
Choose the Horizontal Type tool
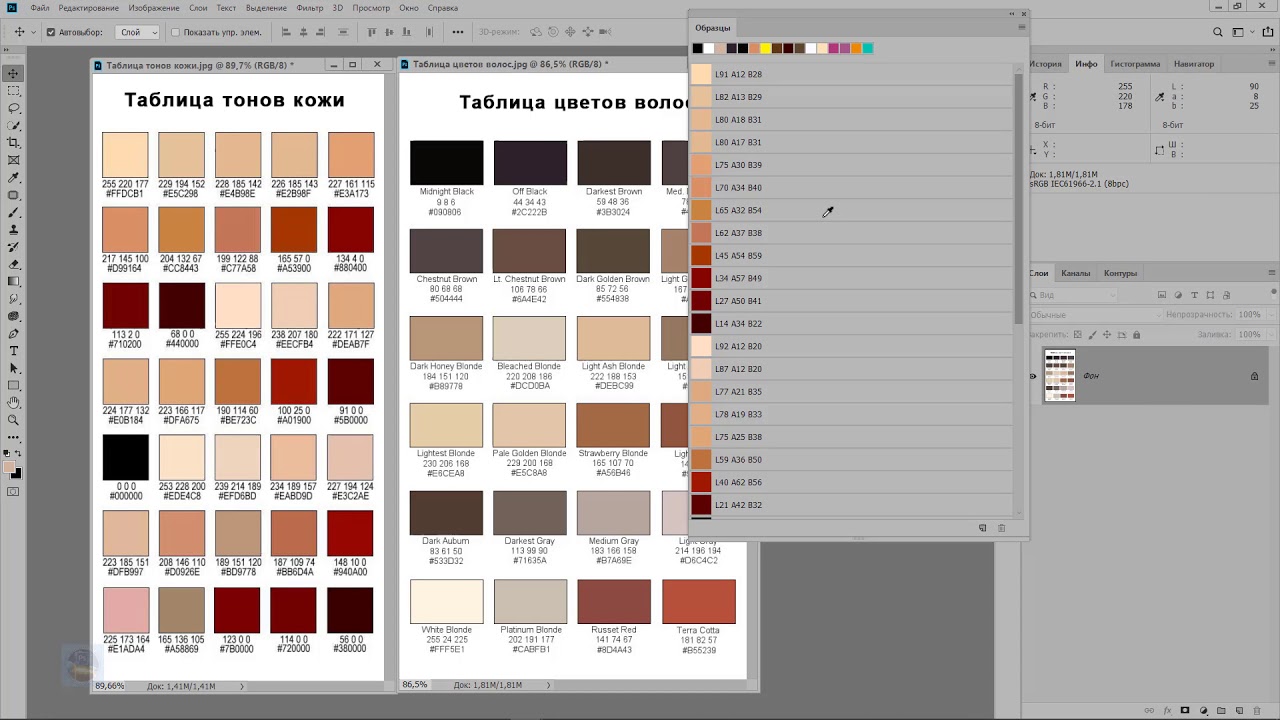(14, 351)
